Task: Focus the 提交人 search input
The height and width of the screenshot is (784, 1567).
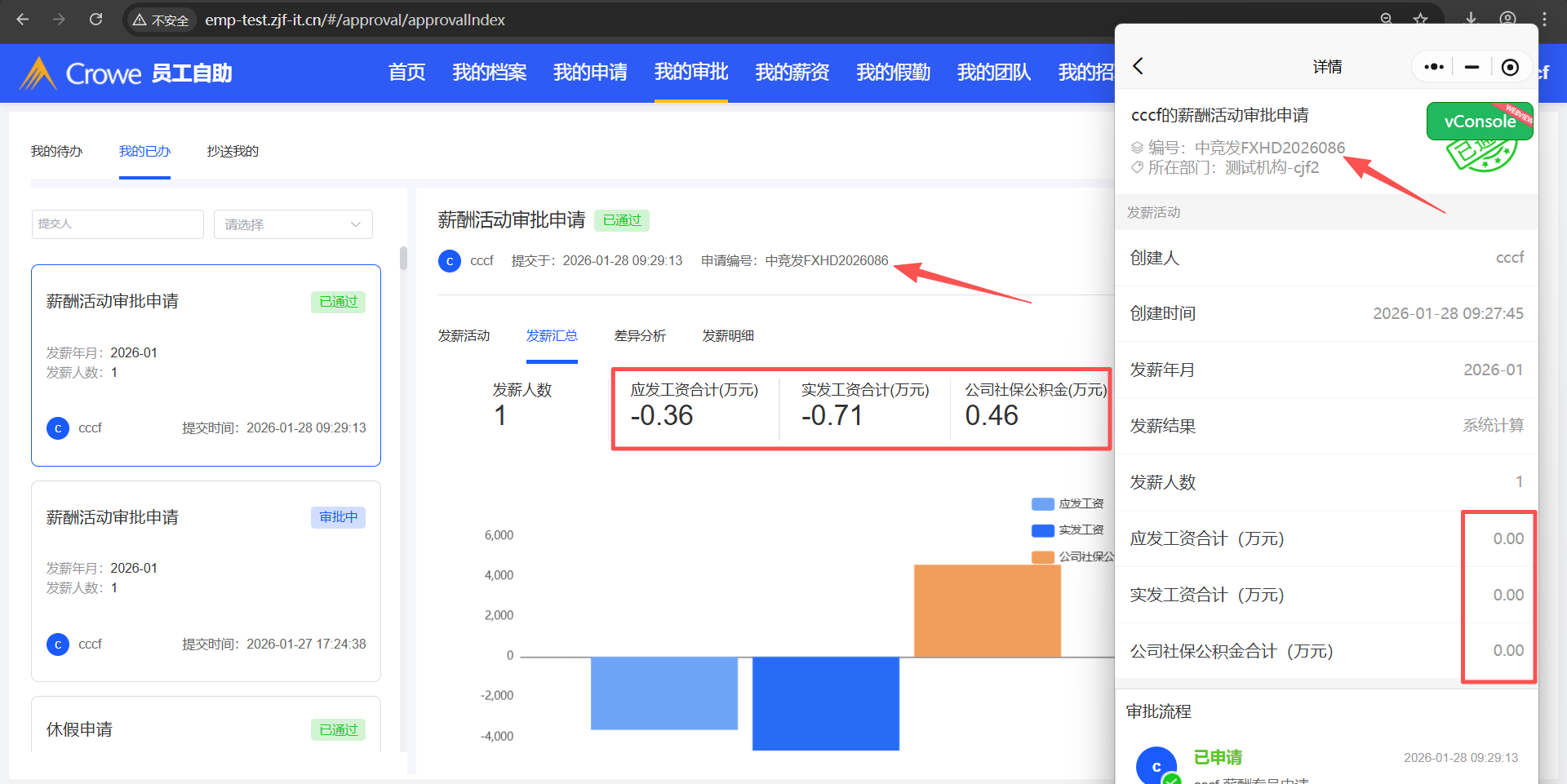Action: 118,224
